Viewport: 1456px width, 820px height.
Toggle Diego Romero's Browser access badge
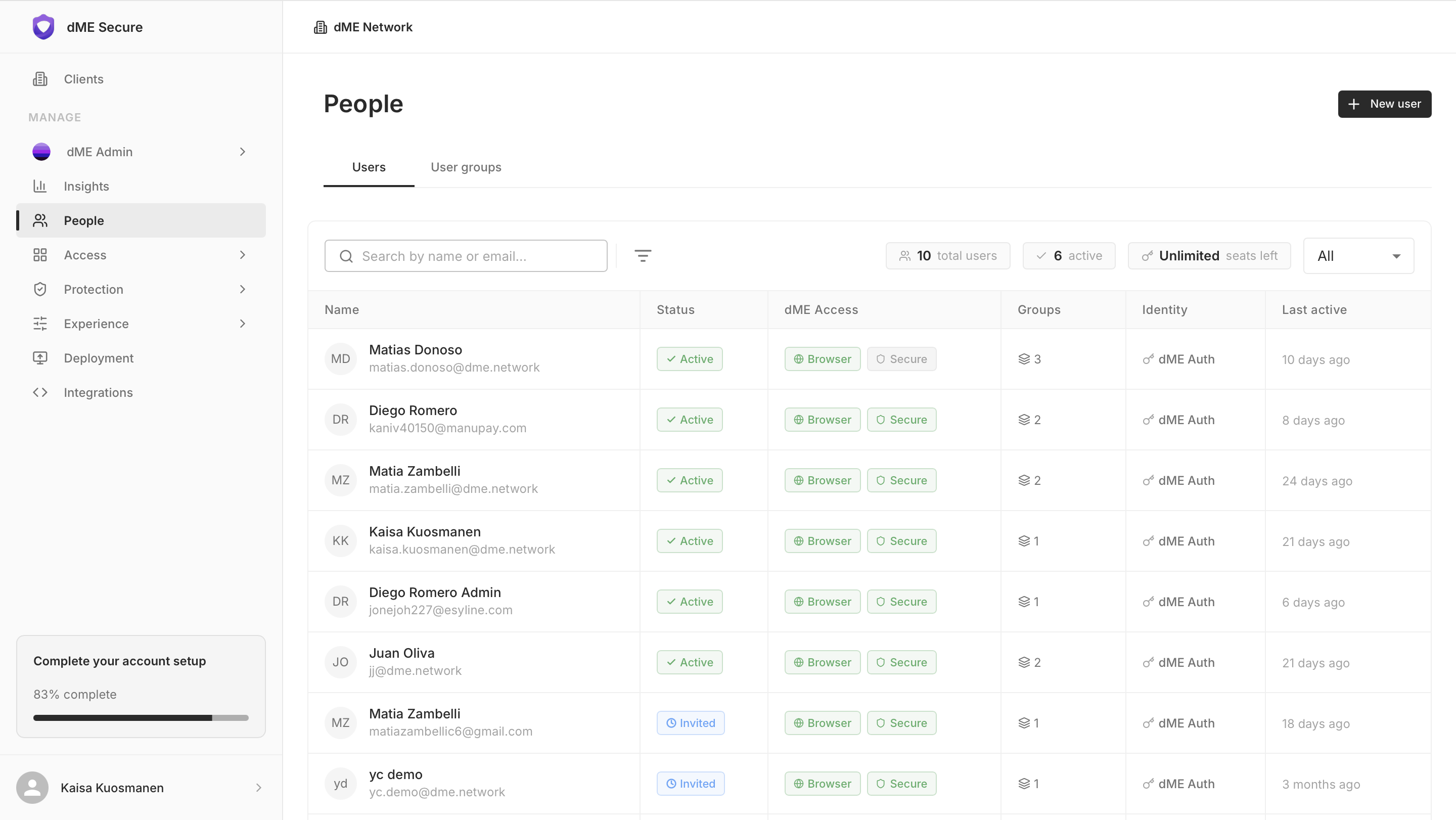click(822, 419)
